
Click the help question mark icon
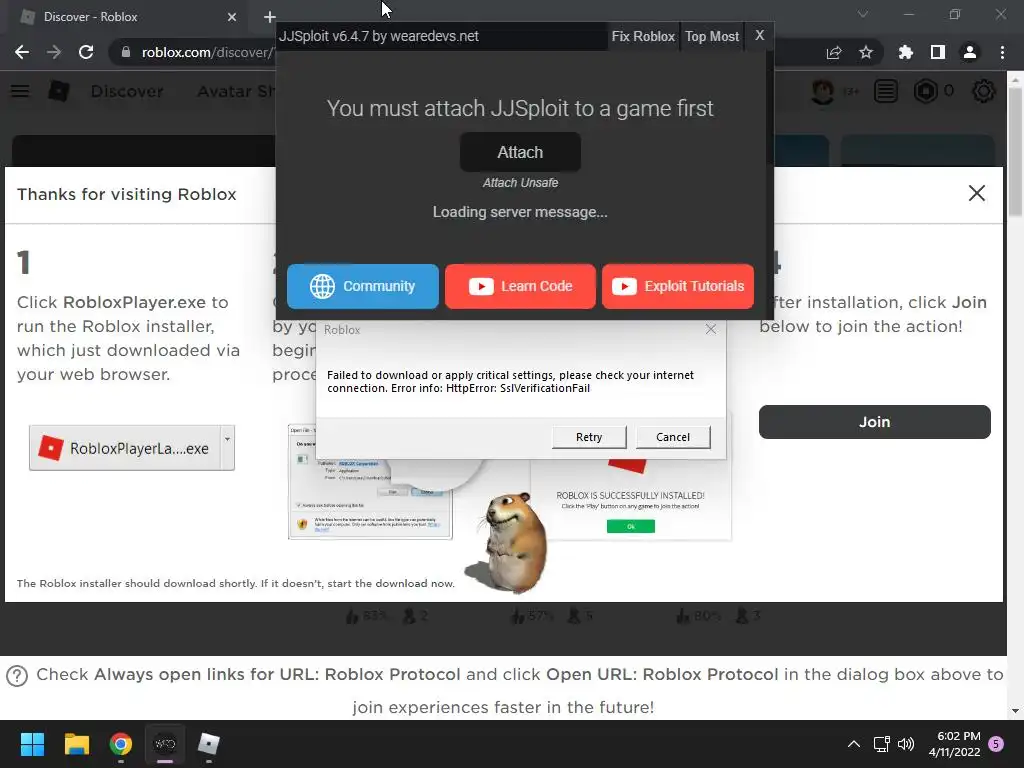pyautogui.click(x=17, y=676)
